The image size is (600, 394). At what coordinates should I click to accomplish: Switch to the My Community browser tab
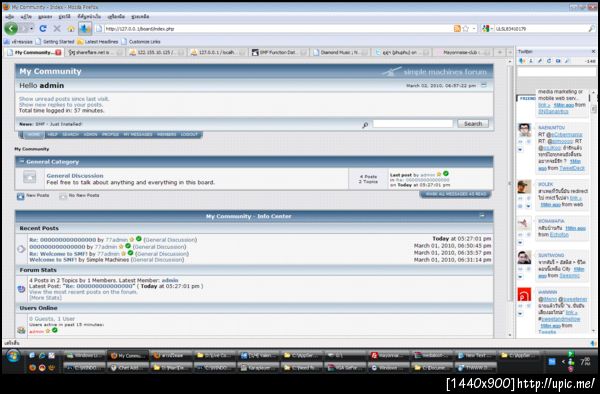34,52
